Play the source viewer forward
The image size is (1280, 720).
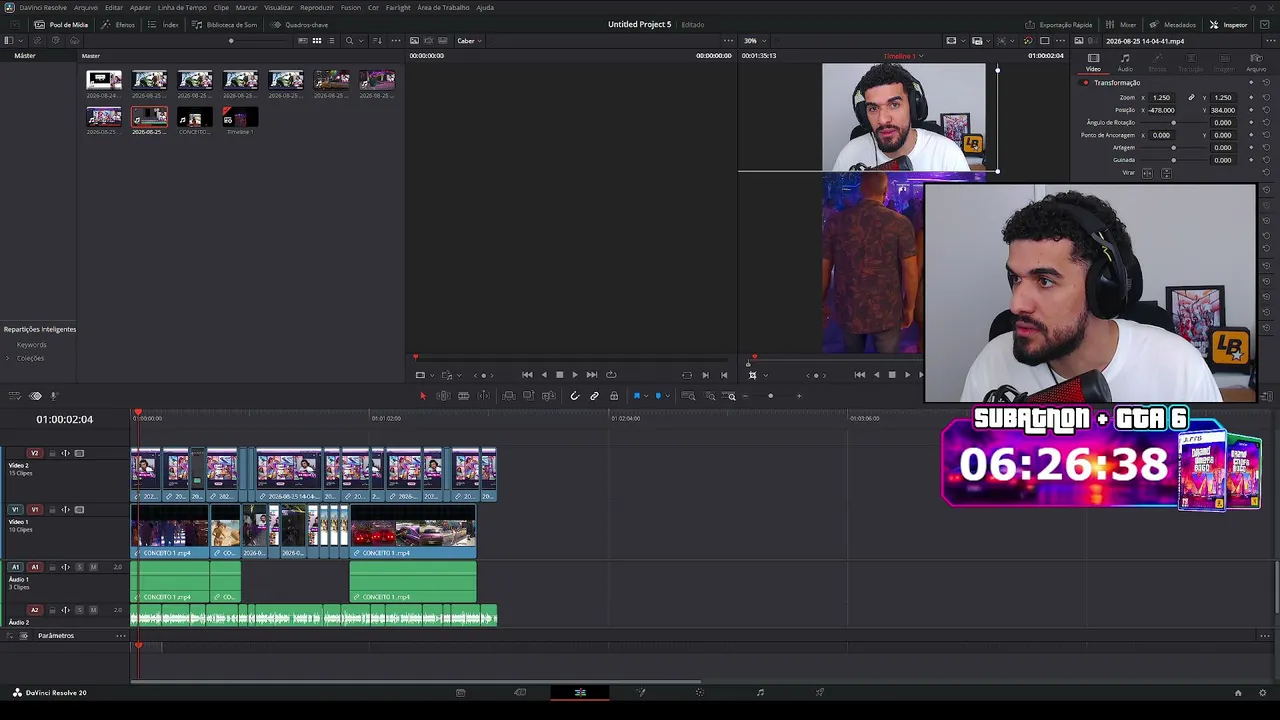pyautogui.click(x=574, y=375)
